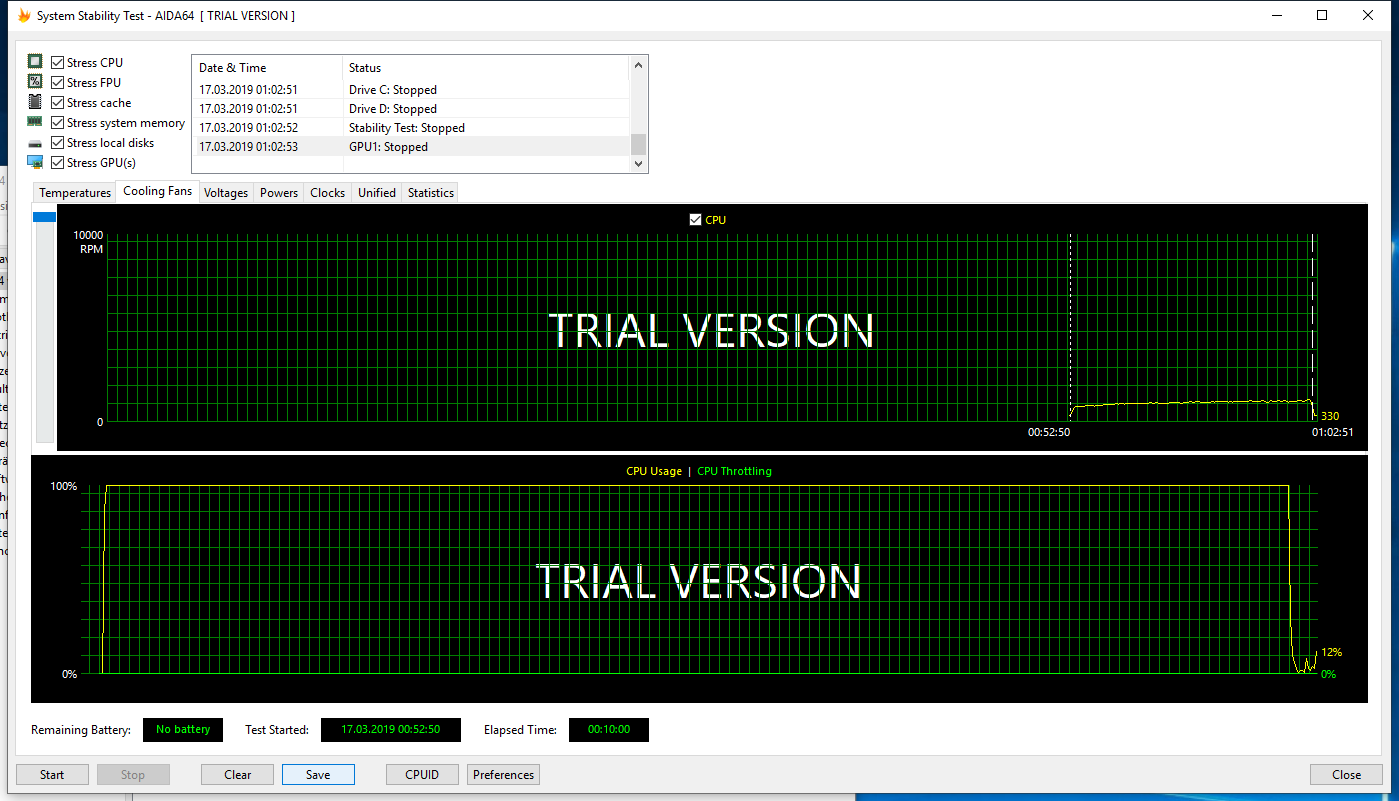Click the FPU percent icon
The height and width of the screenshot is (801, 1399).
pyautogui.click(x=35, y=82)
